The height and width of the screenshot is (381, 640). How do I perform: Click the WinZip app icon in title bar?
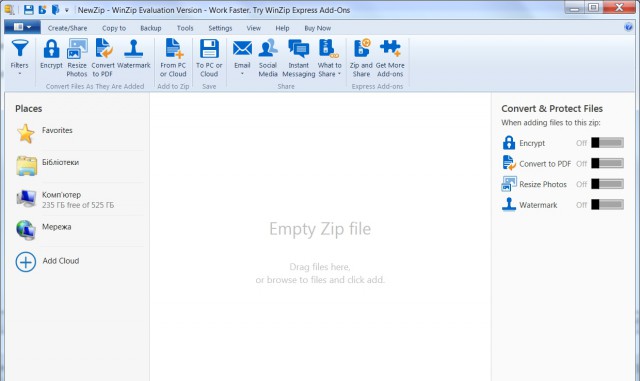9,9
